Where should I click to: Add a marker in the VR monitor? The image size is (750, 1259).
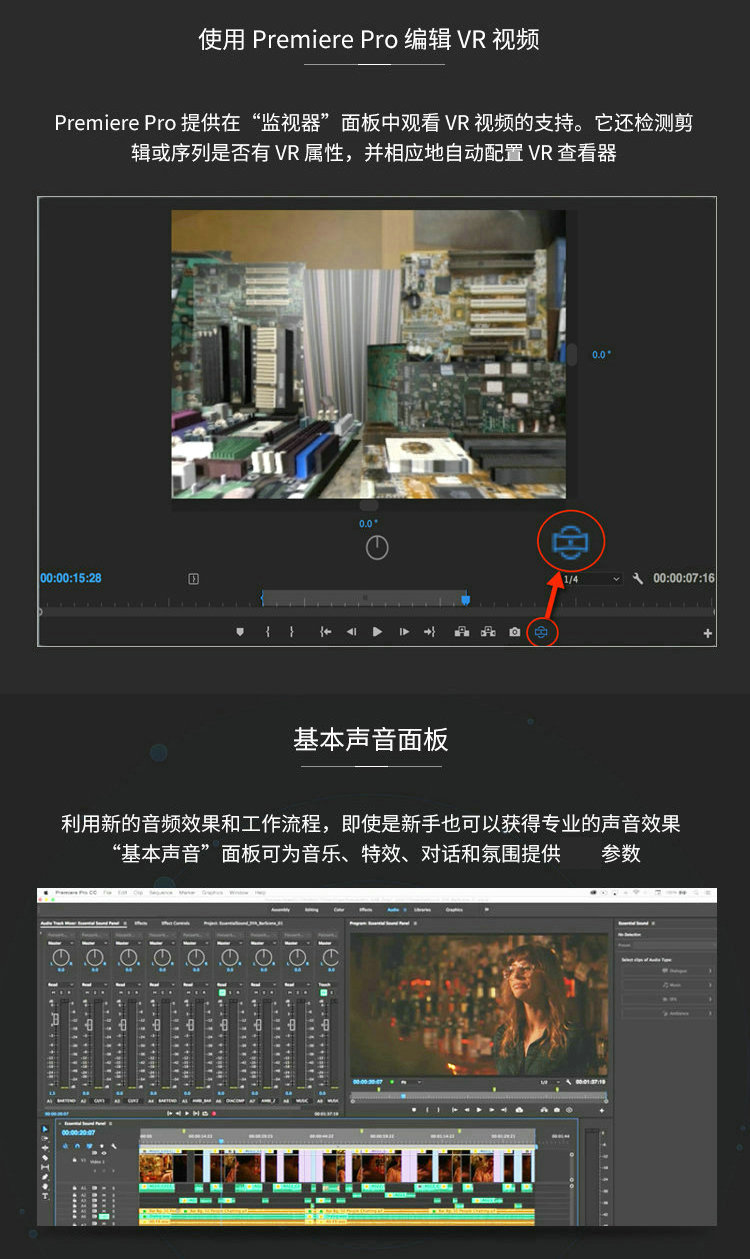coord(240,632)
